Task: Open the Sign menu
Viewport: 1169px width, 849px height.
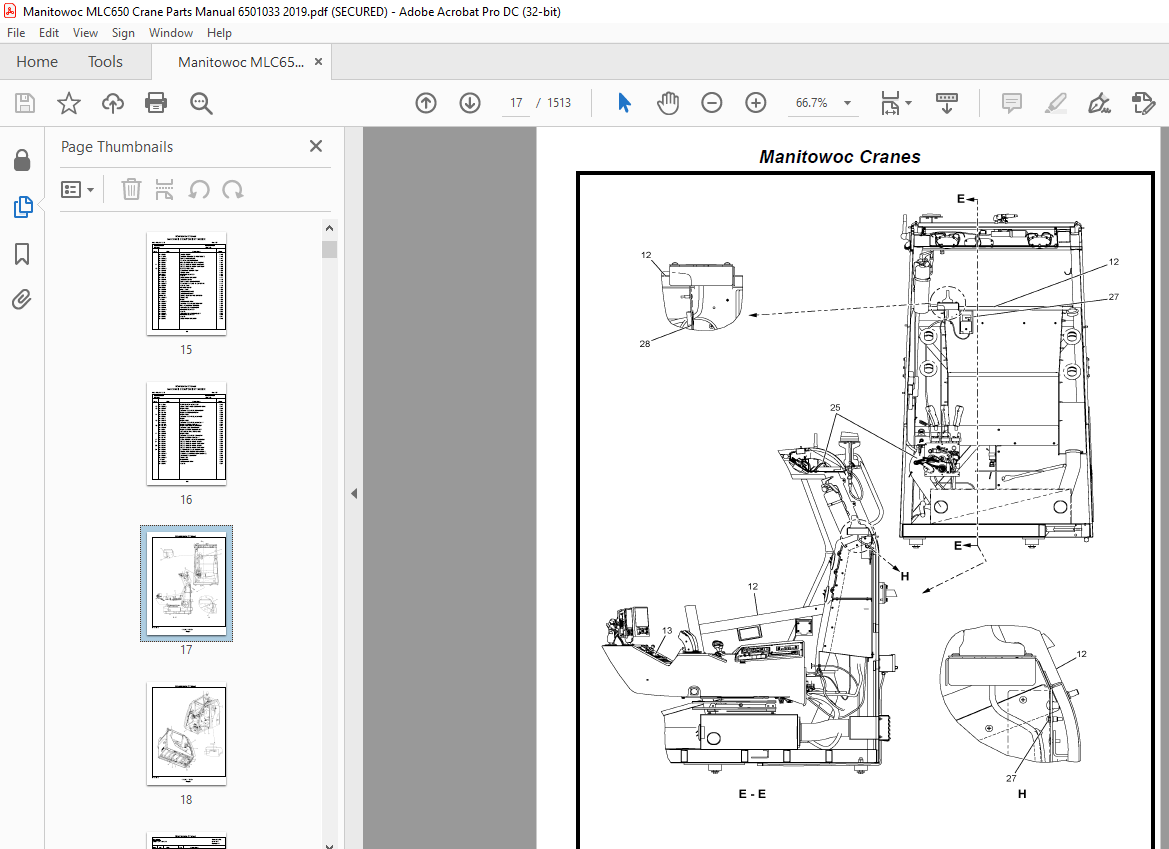Action: 123,33
